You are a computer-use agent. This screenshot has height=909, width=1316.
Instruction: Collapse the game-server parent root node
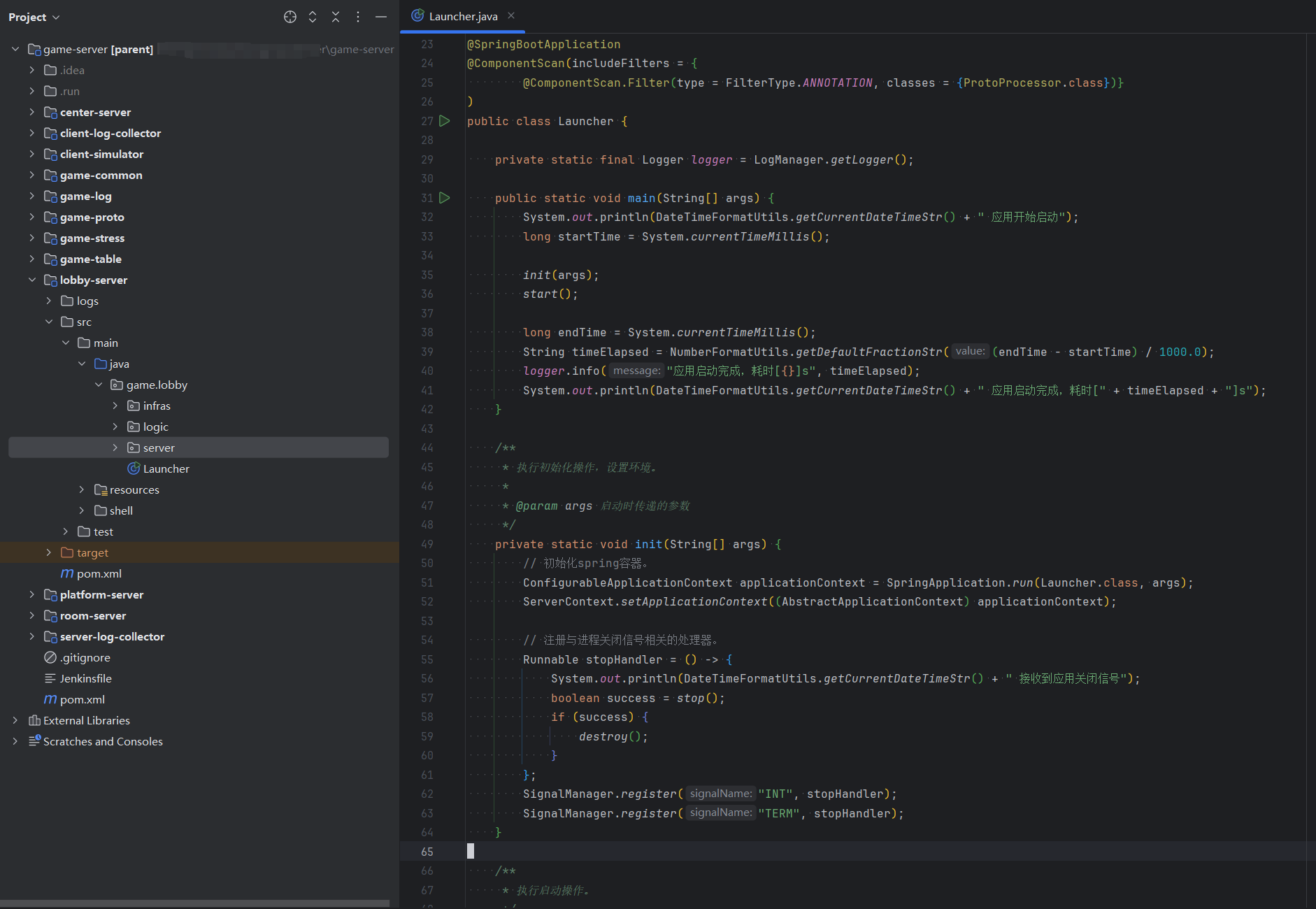point(15,49)
